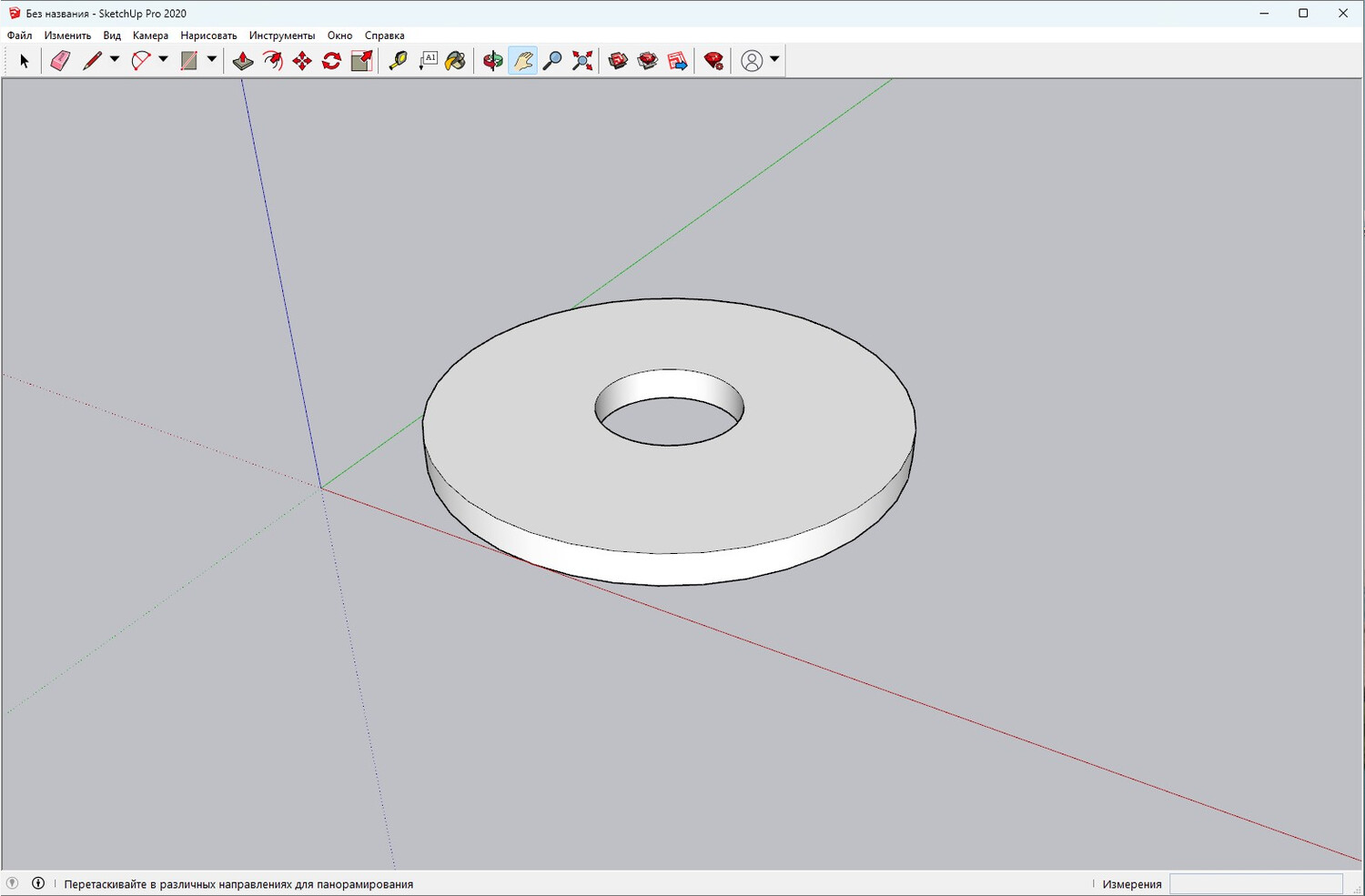Expand the arc tools dropdown arrow

coord(163,60)
